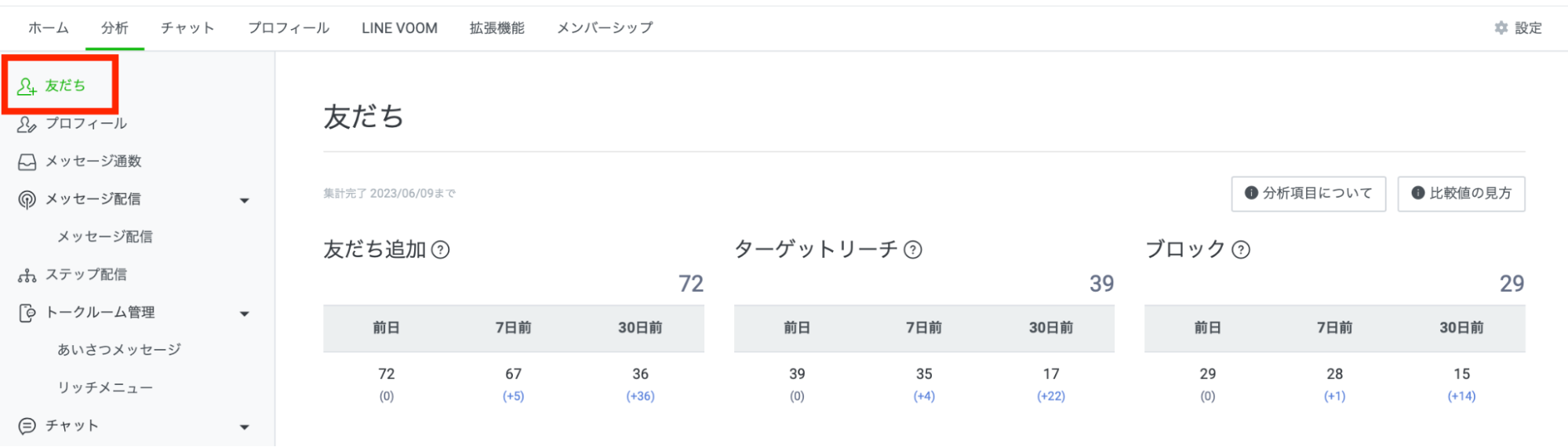1568x447 pixels.
Task: Click help icon next to ブロック
Action: [x=1241, y=250]
